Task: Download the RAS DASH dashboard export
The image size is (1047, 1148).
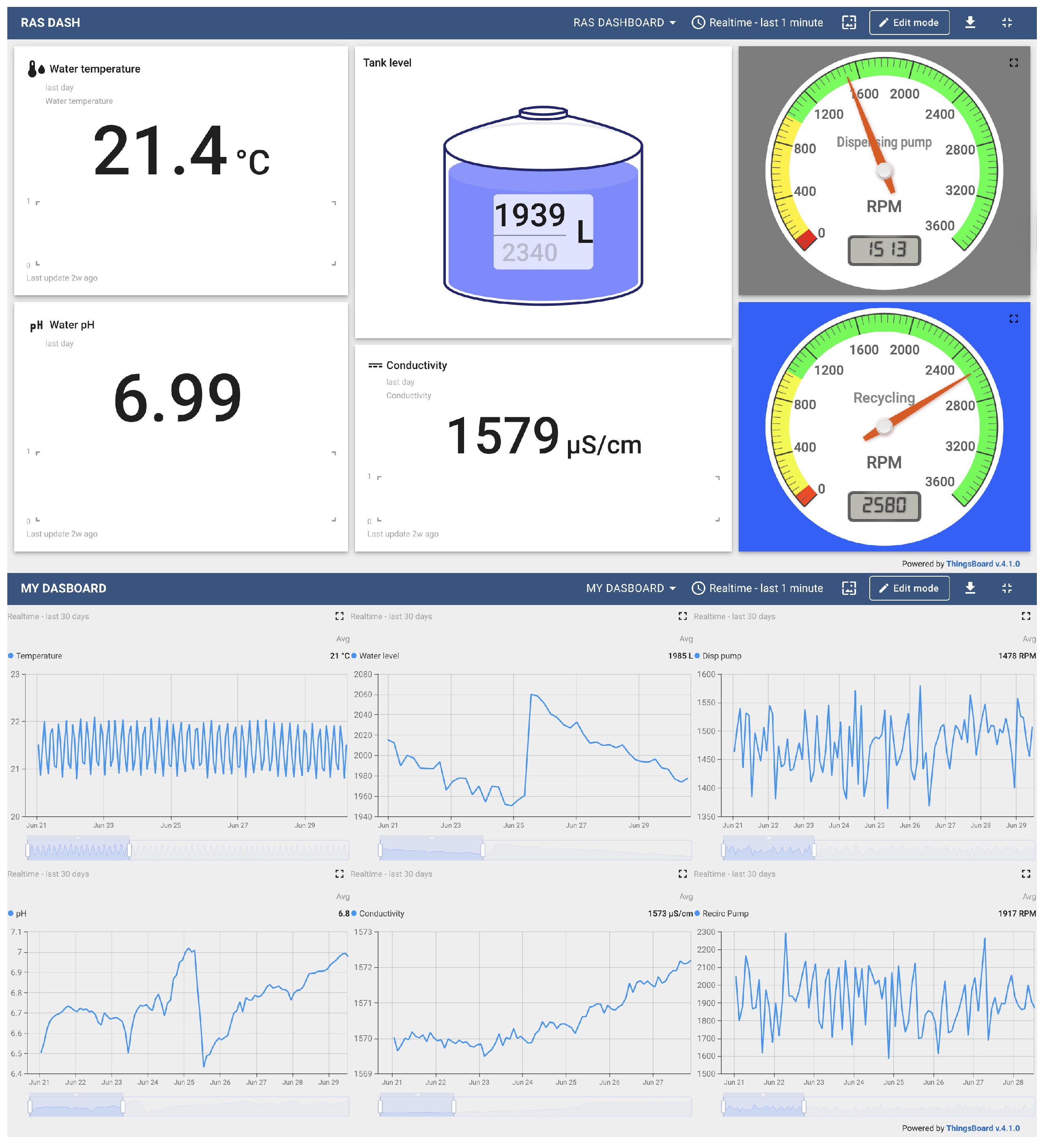Action: pyautogui.click(x=970, y=22)
